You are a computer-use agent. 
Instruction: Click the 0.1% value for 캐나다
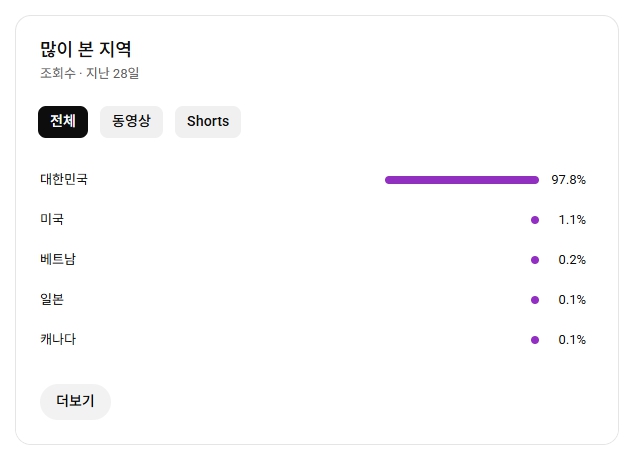[572, 340]
